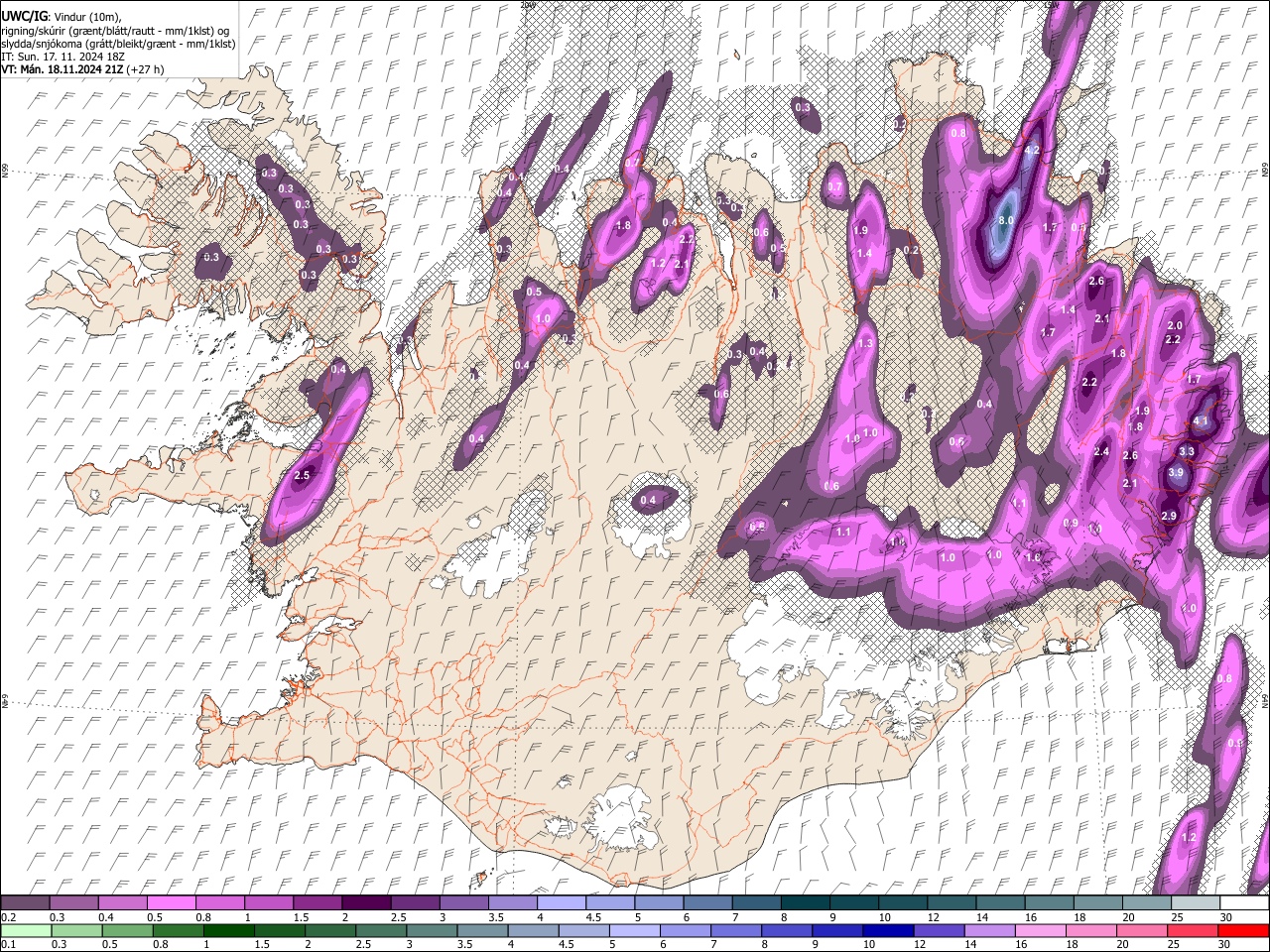Click the deep blue swatch labeled 10 in lower legend
The width and height of the screenshot is (1270, 952).
(x=888, y=930)
